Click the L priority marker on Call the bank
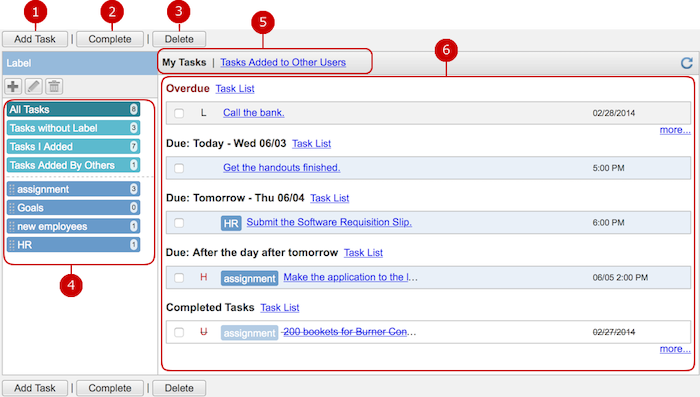This screenshot has height=397, width=700. point(204,113)
